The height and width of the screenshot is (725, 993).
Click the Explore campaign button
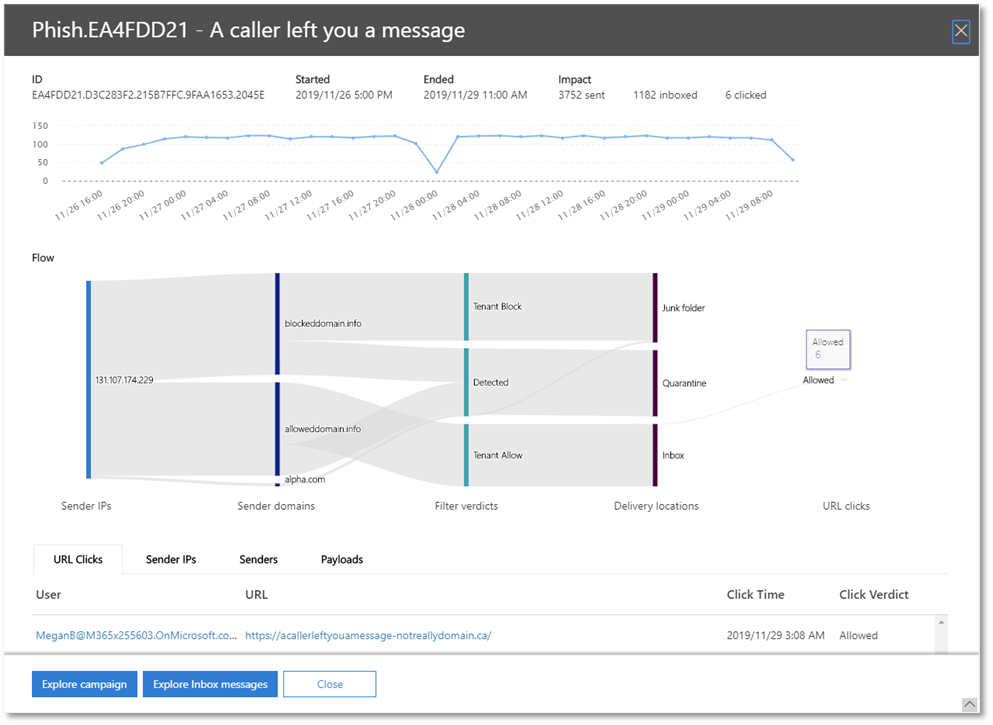point(84,684)
